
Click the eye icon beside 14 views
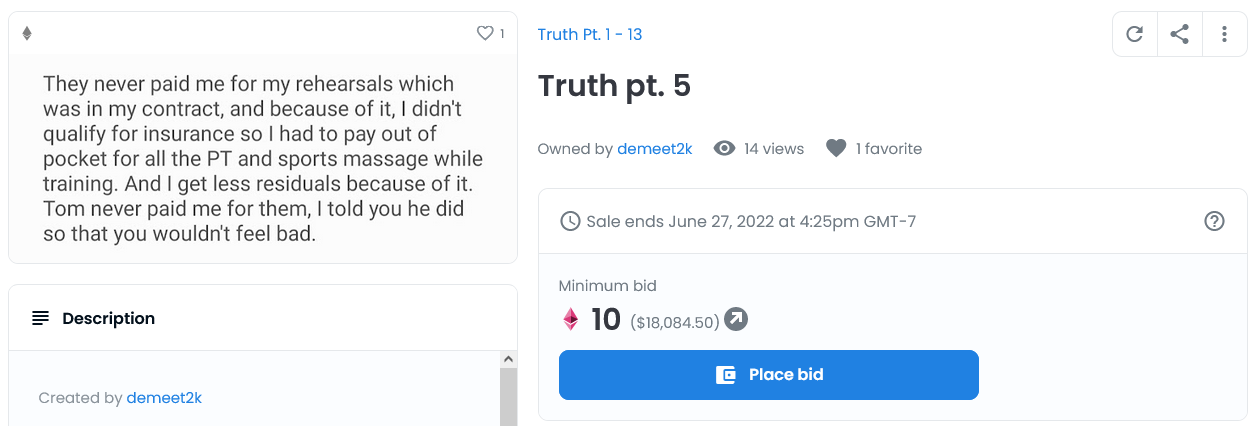coord(725,149)
